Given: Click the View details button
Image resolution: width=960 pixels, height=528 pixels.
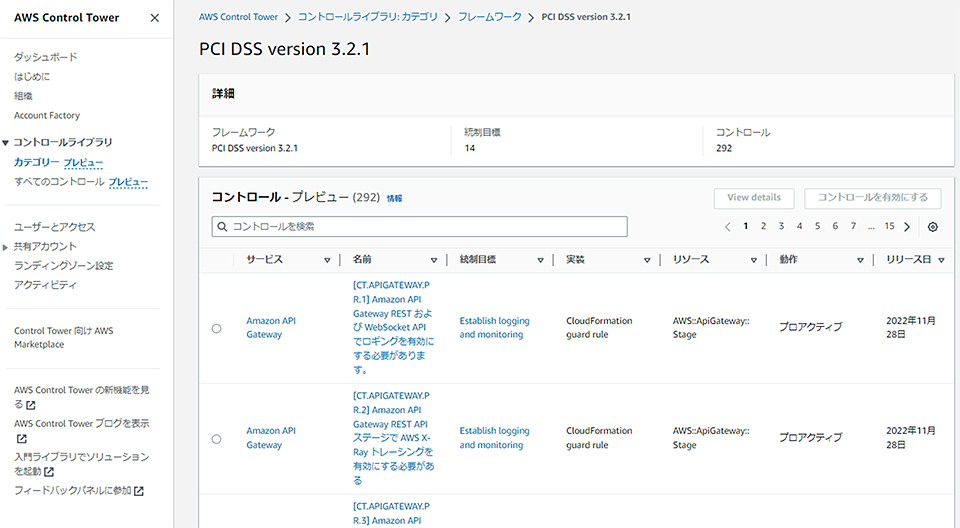Looking at the screenshot, I should 754,198.
